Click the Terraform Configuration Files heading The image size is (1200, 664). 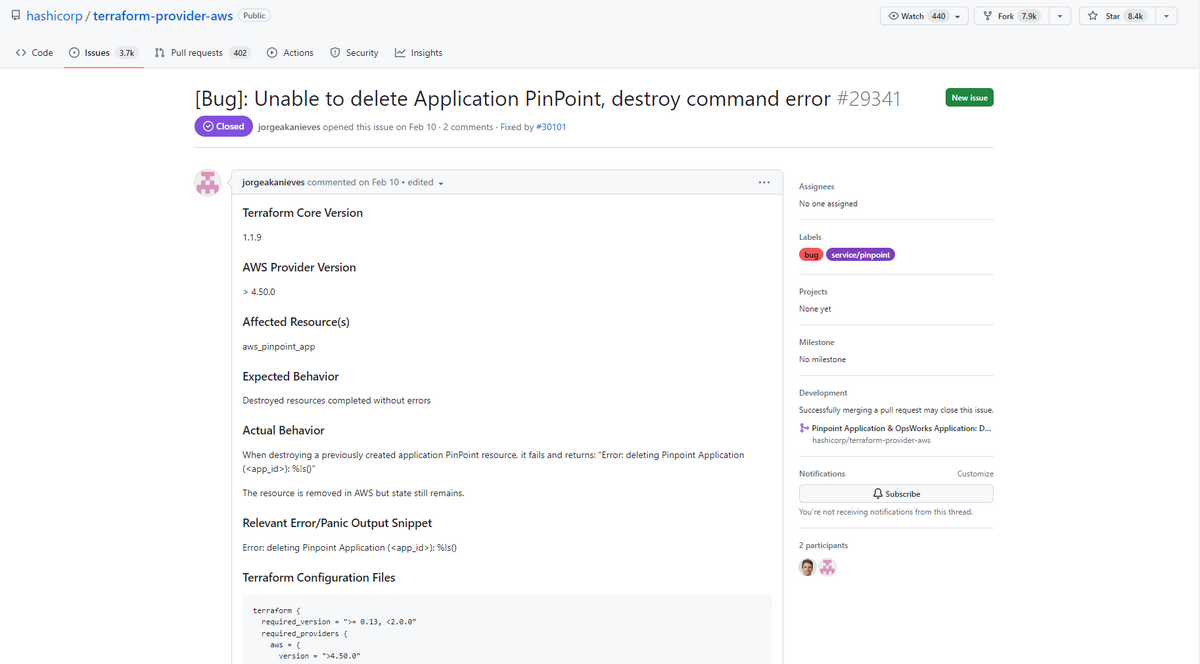tap(319, 578)
